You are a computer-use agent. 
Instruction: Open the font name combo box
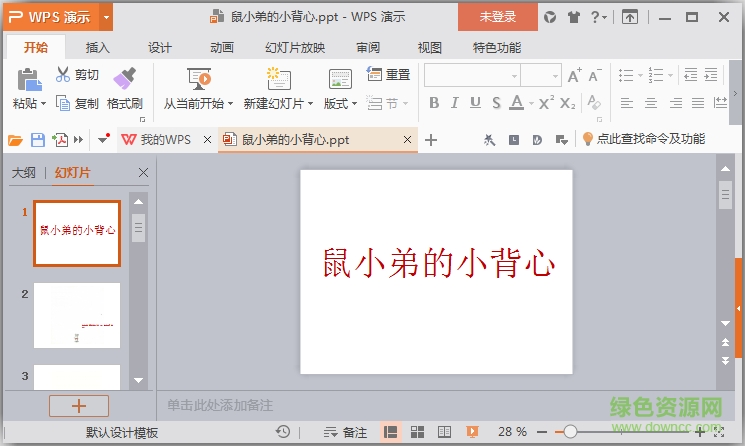point(472,76)
